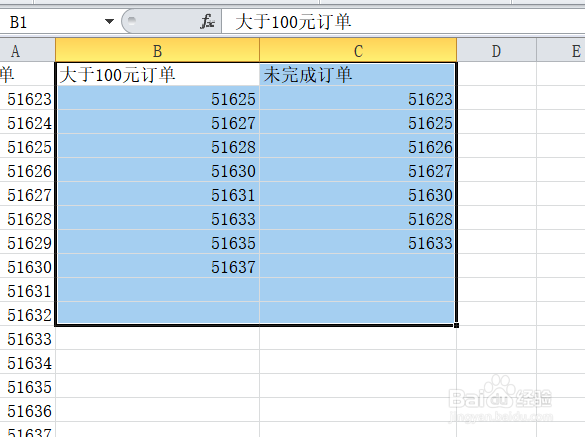
Task: Select column A cell with 51633
Action: point(27,338)
